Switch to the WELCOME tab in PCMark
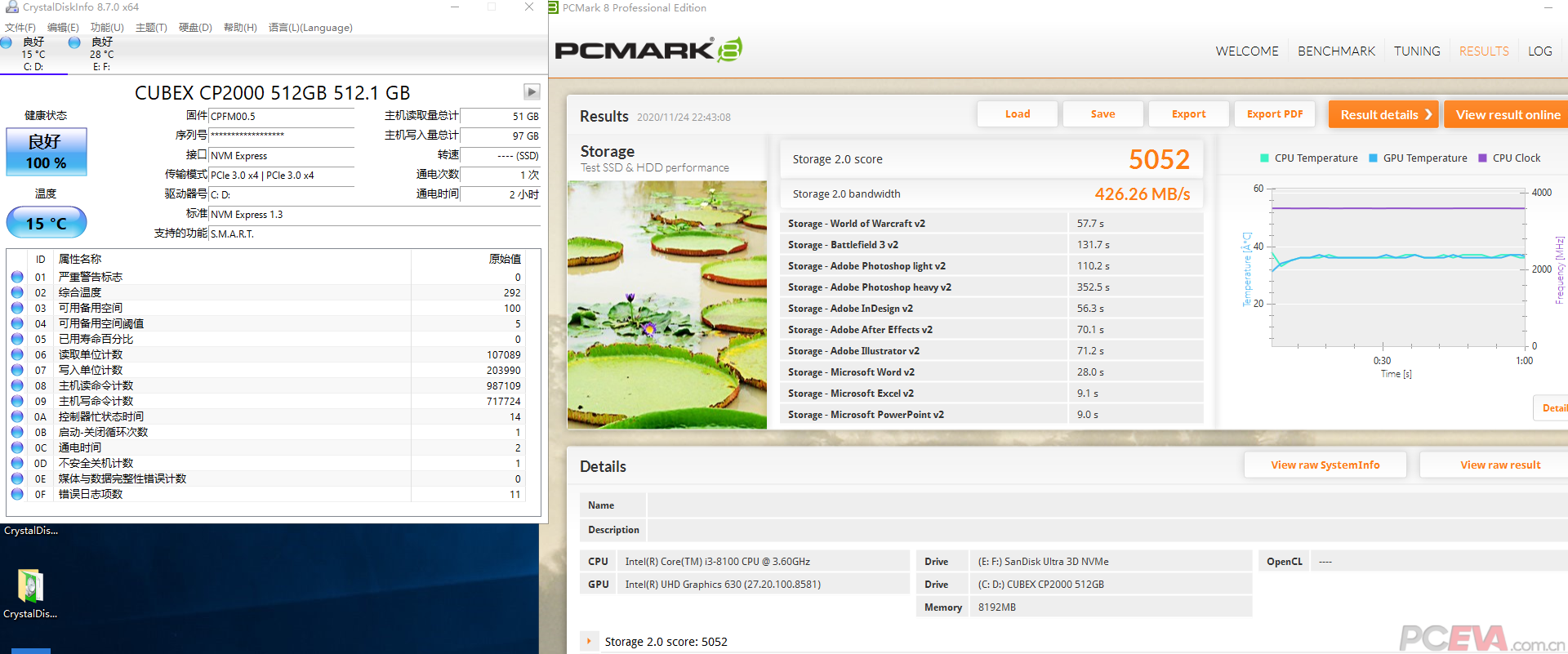The image size is (1568, 654). pyautogui.click(x=1247, y=51)
